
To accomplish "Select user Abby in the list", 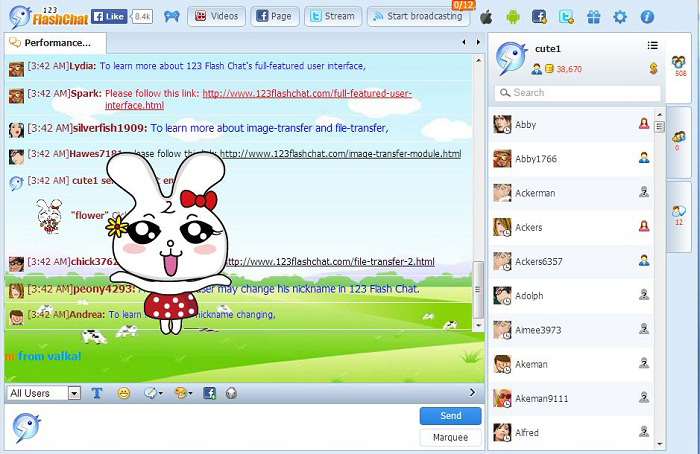I will pos(571,125).
